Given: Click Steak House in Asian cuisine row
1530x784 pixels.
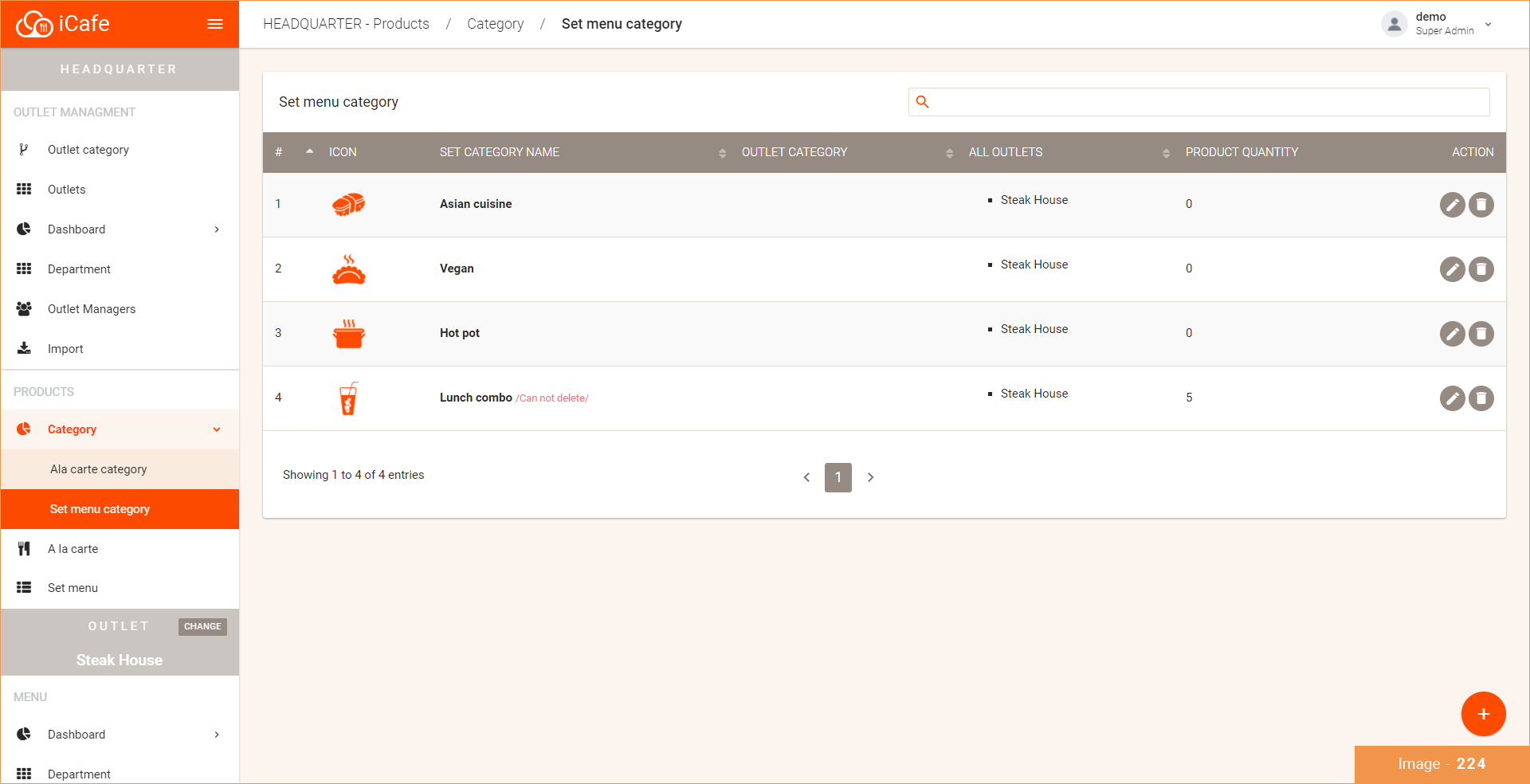Looking at the screenshot, I should (x=1034, y=200).
